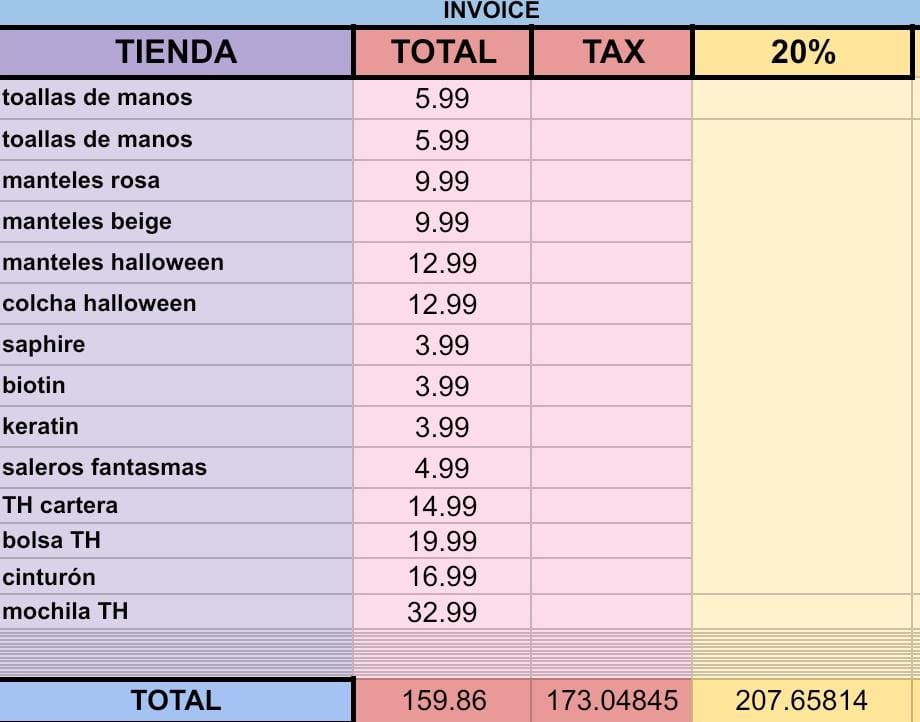Image resolution: width=920 pixels, height=722 pixels.
Task: Select the TAX column header
Action: click(612, 52)
